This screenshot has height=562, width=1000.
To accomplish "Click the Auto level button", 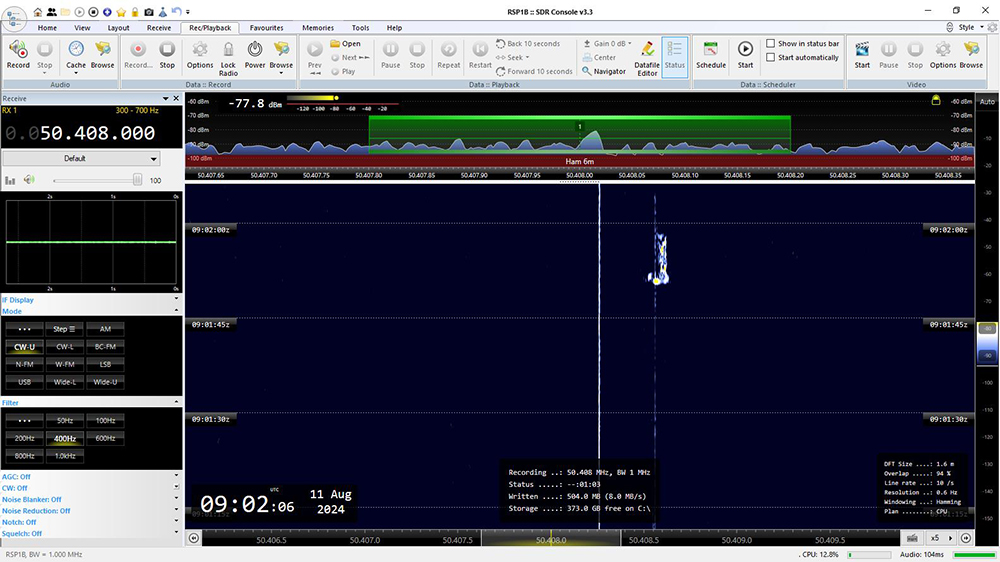I will point(987,101).
